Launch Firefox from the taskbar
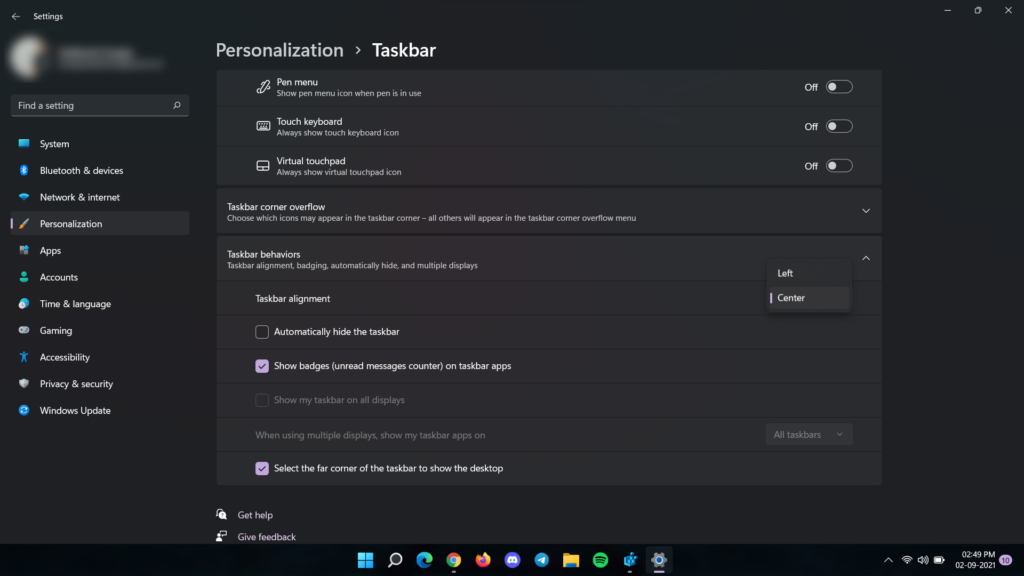The width and height of the screenshot is (1024, 576). click(482, 560)
